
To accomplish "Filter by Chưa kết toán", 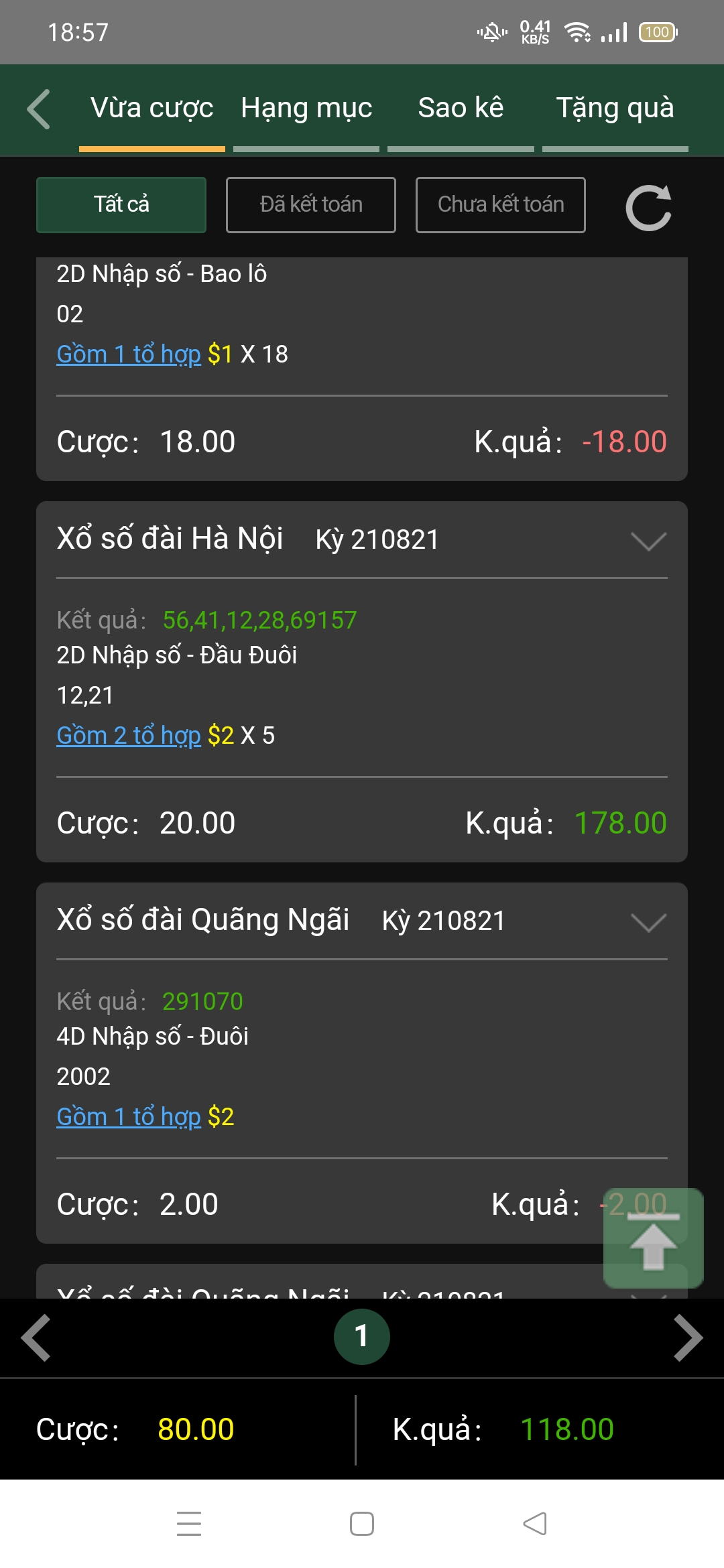I will tap(500, 205).
